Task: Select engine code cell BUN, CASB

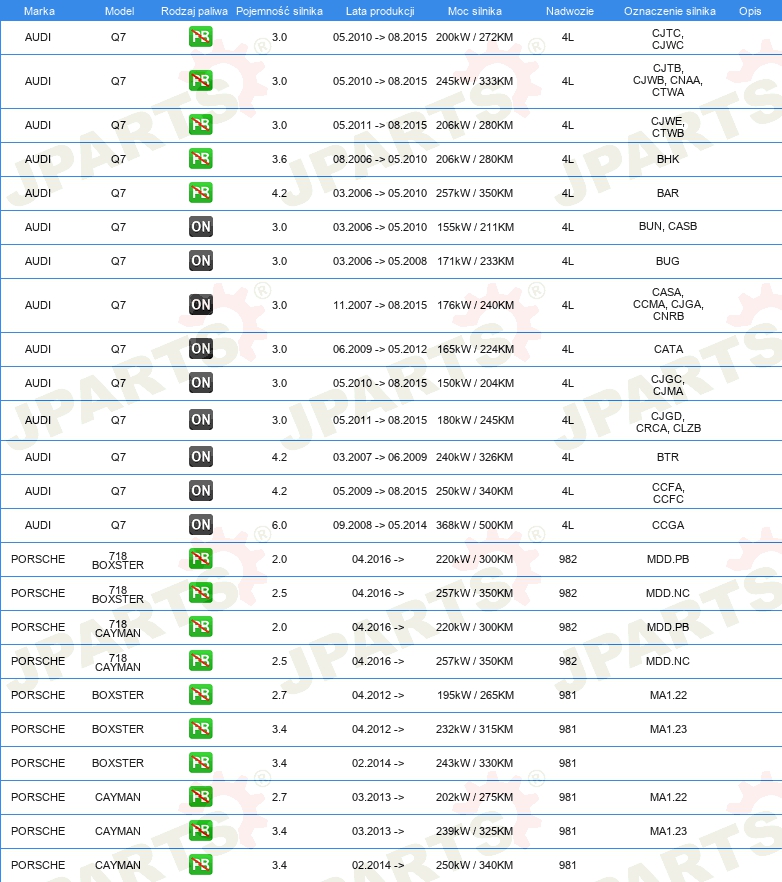Action: (x=668, y=226)
